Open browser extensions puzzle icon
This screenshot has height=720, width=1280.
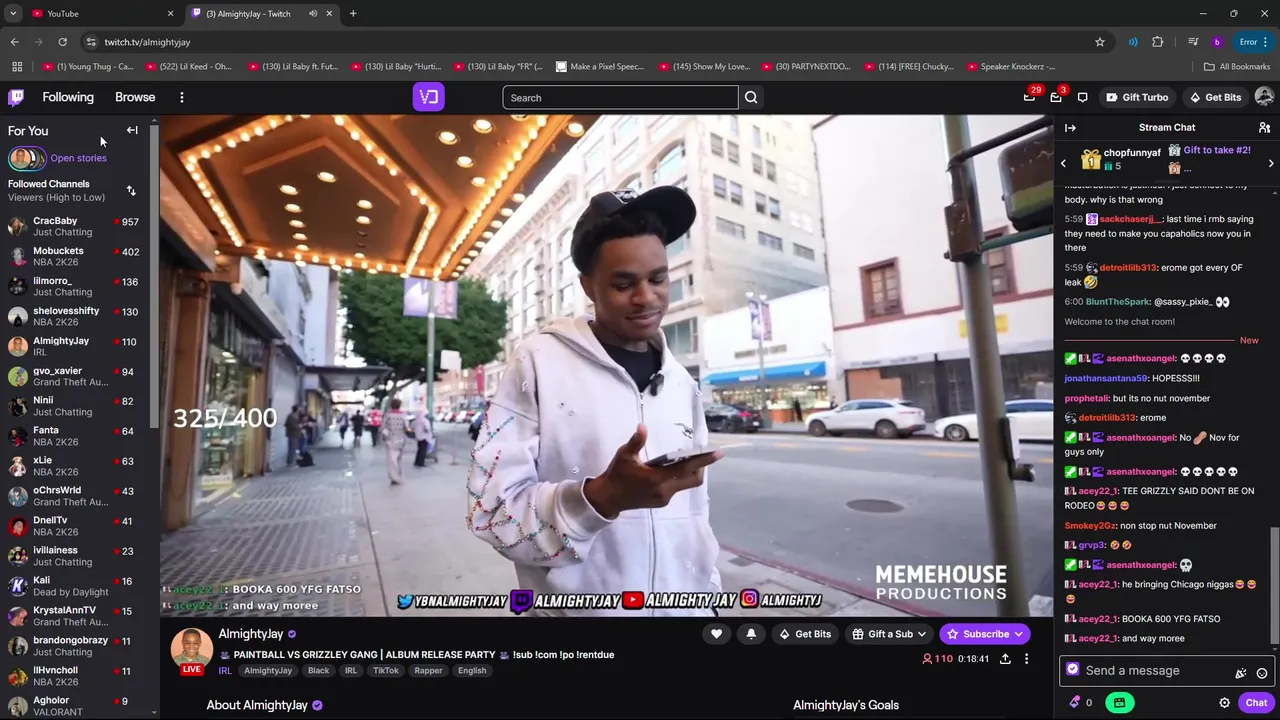pyautogui.click(x=1158, y=42)
